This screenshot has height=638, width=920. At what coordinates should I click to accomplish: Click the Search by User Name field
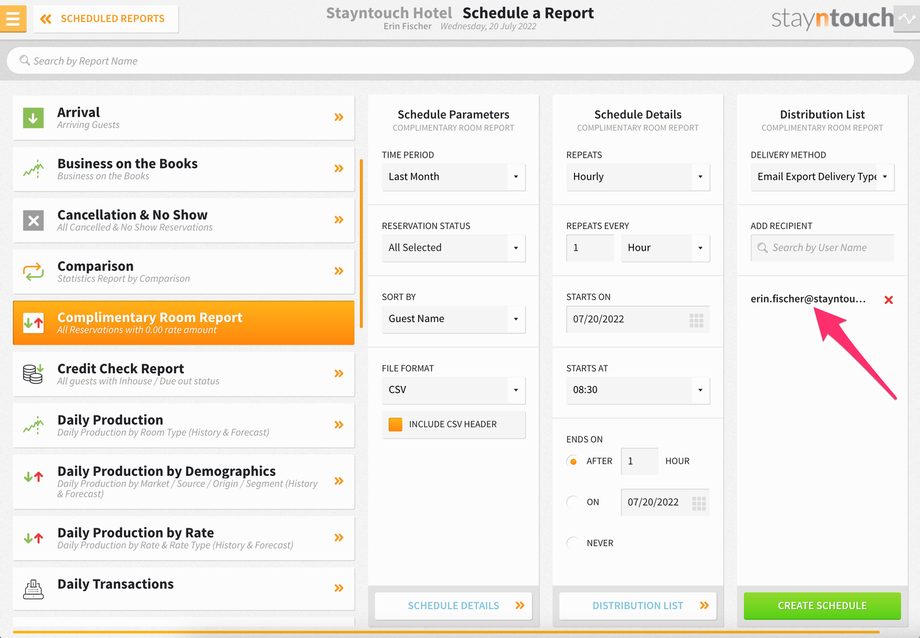click(x=823, y=248)
